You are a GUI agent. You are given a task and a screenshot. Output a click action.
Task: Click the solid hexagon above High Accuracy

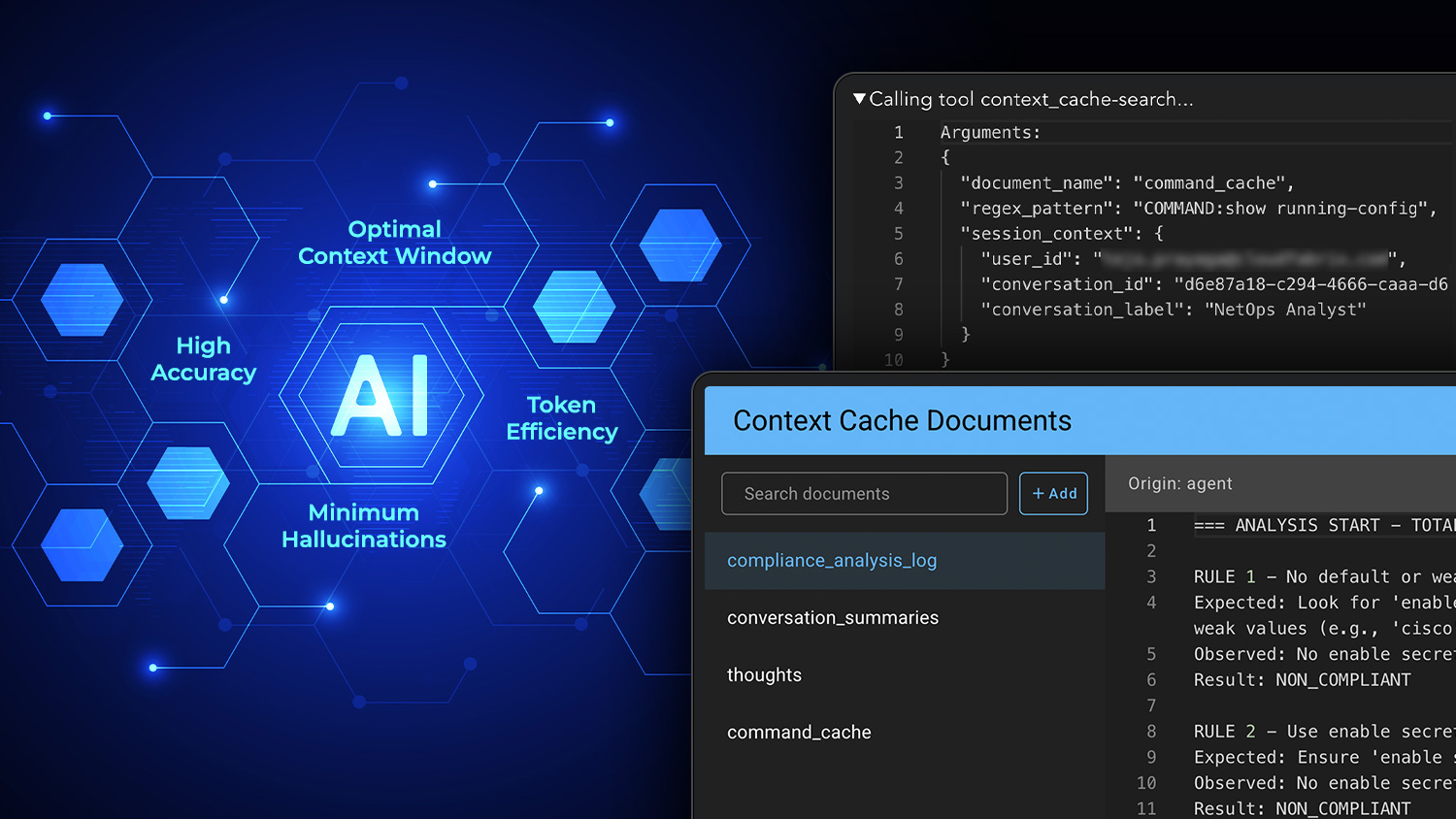83,300
